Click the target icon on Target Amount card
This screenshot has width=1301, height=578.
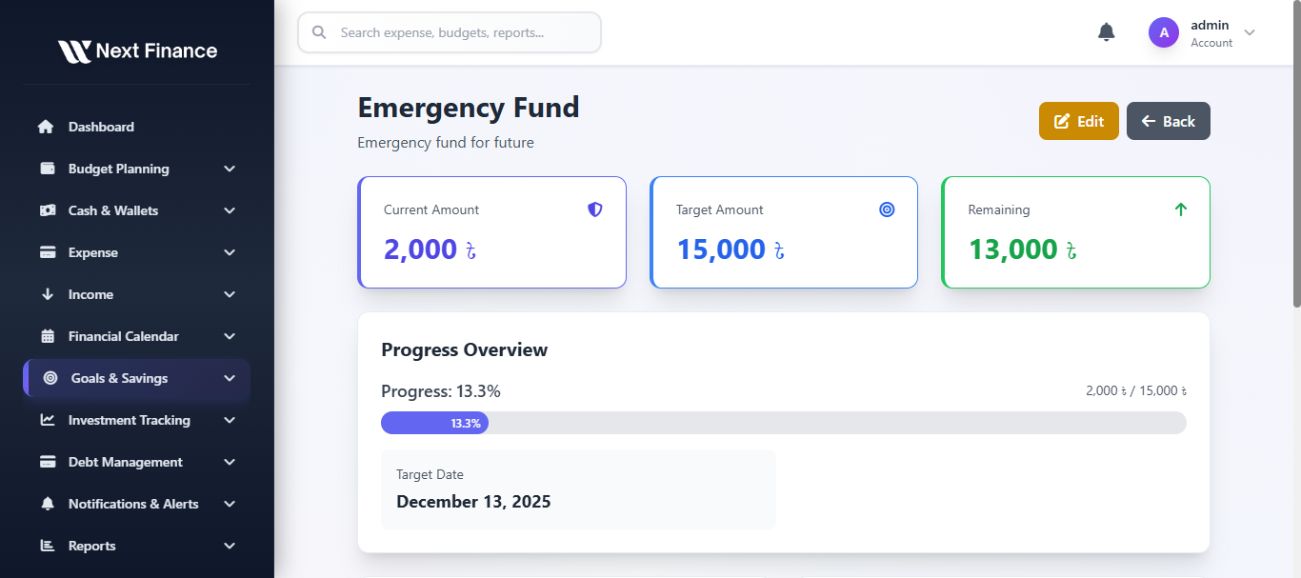(x=887, y=210)
